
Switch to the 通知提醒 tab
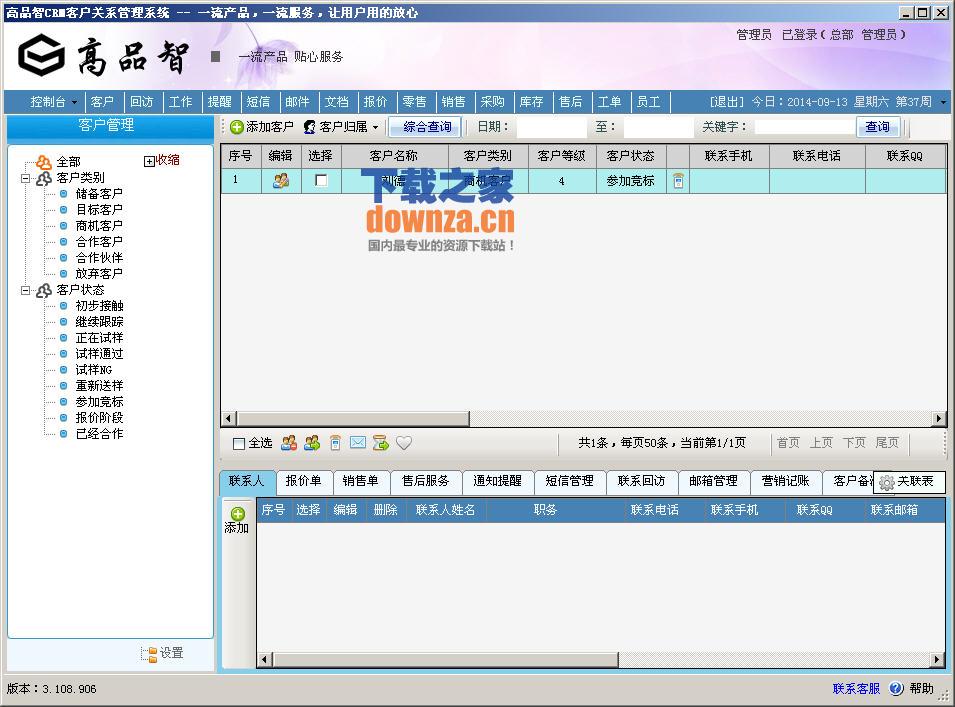(498, 481)
